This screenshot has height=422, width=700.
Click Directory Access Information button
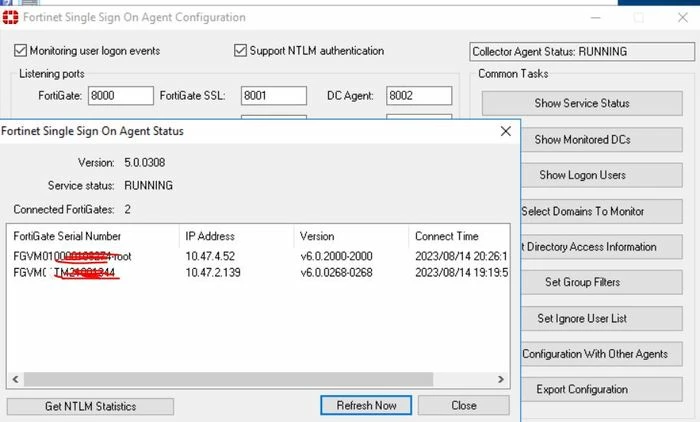pos(601,247)
